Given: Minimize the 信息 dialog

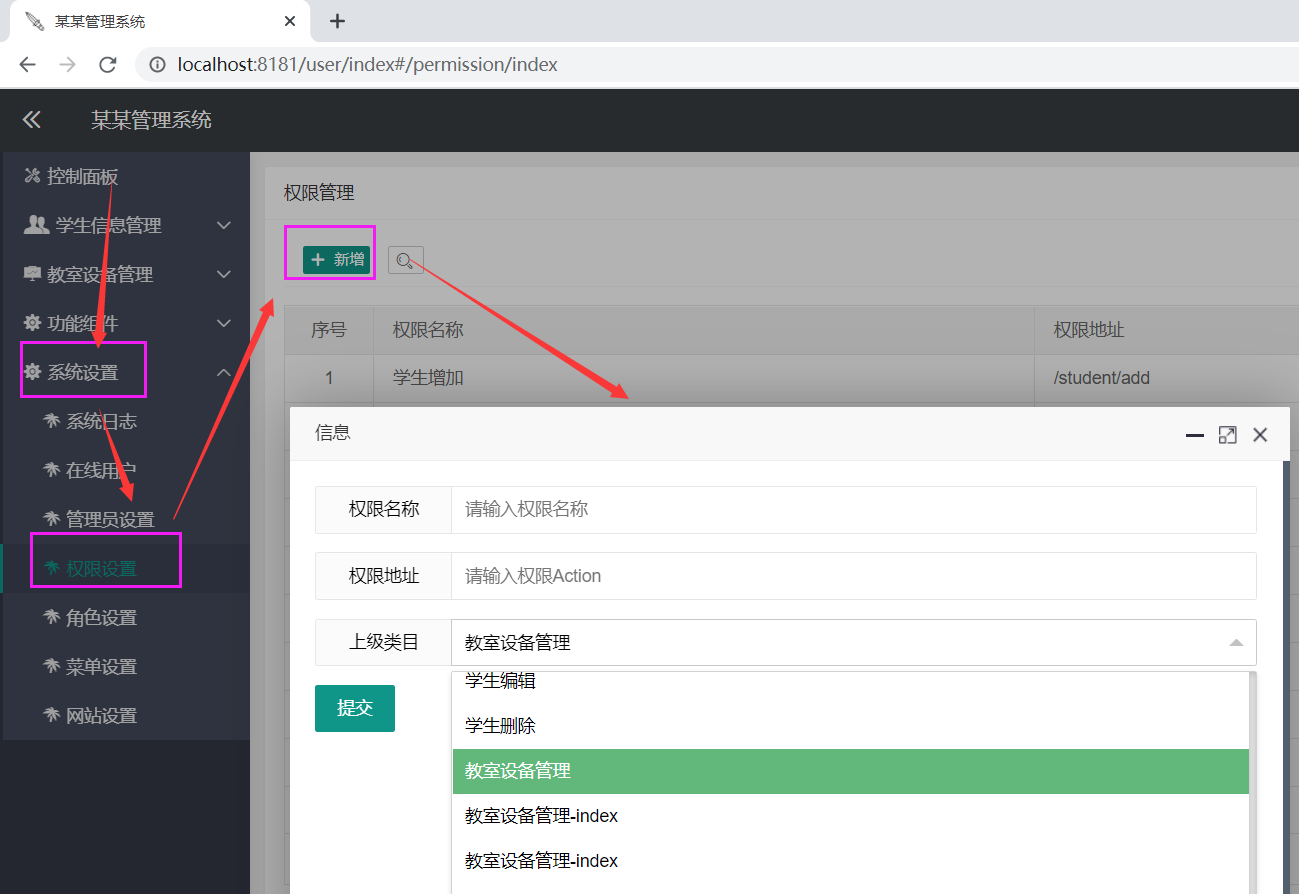Looking at the screenshot, I should point(1194,435).
